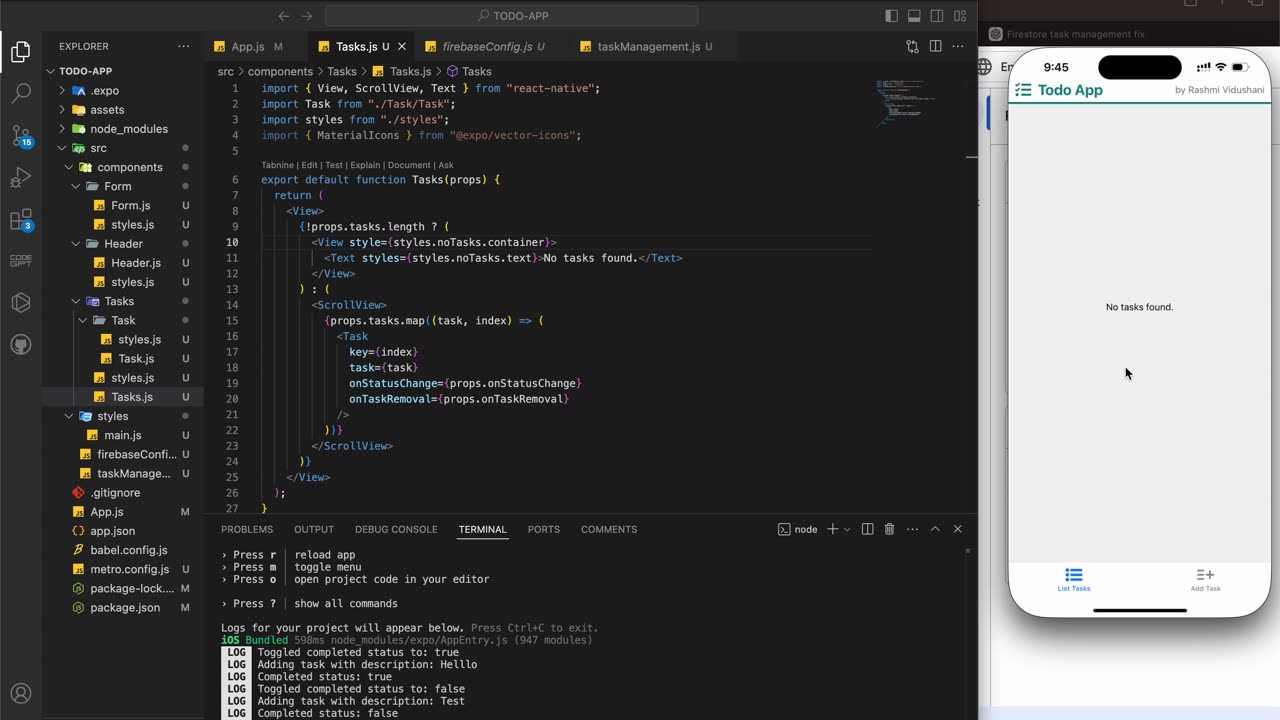
Task: Switch to the firebaseConfig.js editor tab
Action: [x=487, y=47]
